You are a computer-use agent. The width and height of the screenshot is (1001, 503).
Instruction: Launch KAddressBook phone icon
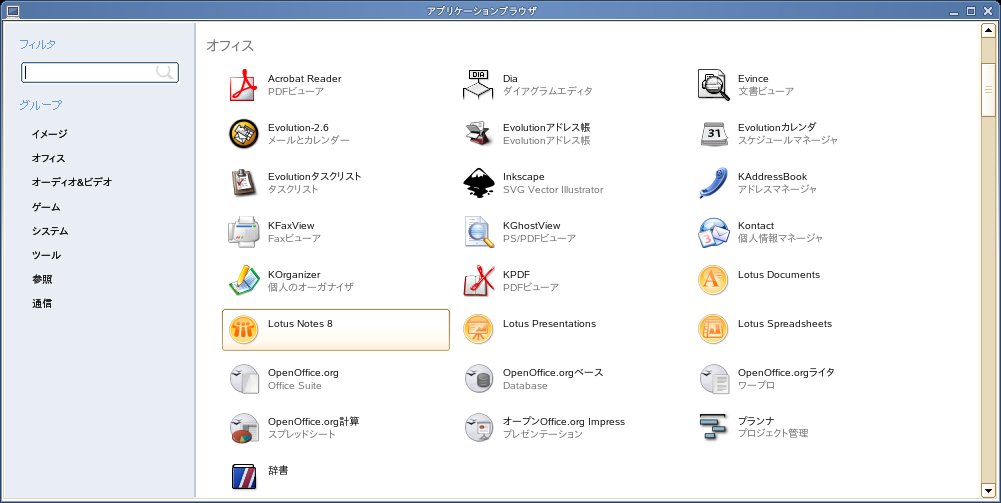click(x=713, y=183)
